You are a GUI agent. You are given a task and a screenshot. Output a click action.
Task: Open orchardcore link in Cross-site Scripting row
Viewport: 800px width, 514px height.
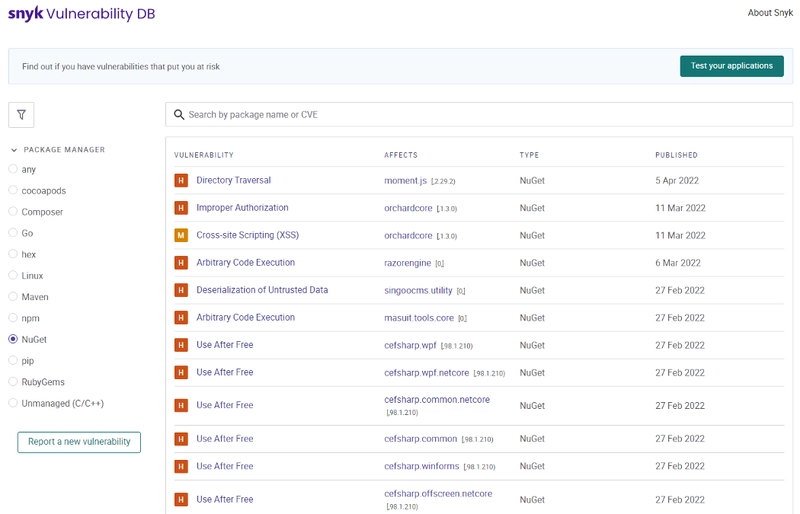click(408, 236)
